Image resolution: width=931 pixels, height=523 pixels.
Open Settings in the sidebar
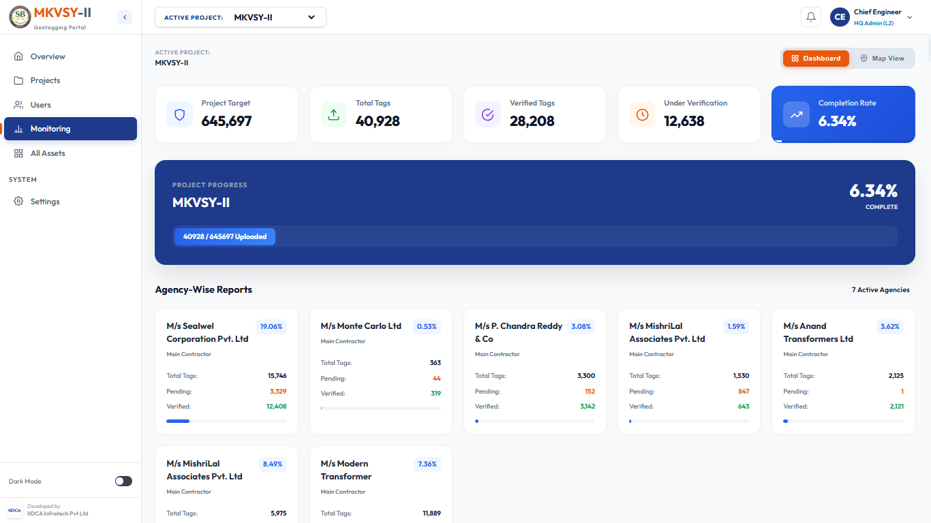click(x=70, y=201)
